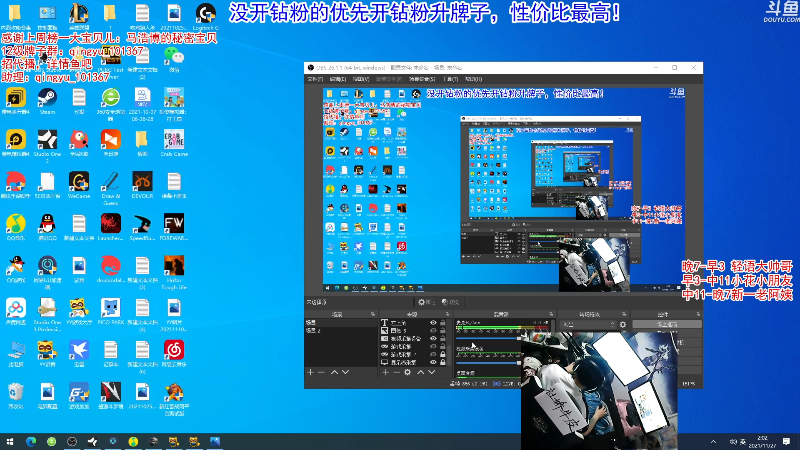Open the 360 browser desktop shortcut

tap(111, 104)
